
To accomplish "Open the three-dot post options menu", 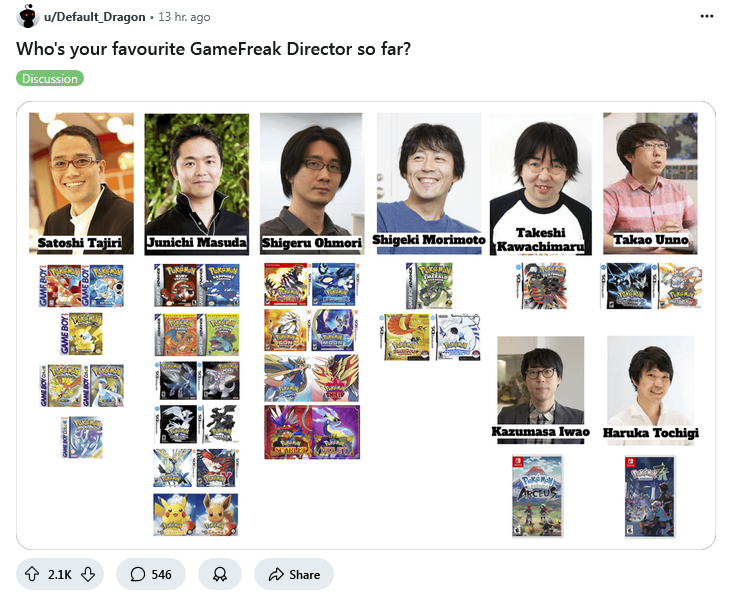I will click(x=707, y=16).
